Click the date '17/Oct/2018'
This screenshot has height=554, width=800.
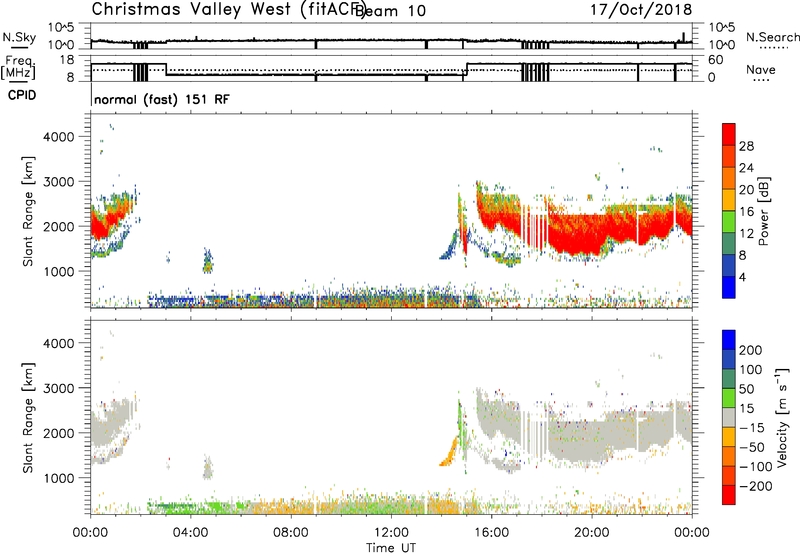pyautogui.click(x=641, y=9)
